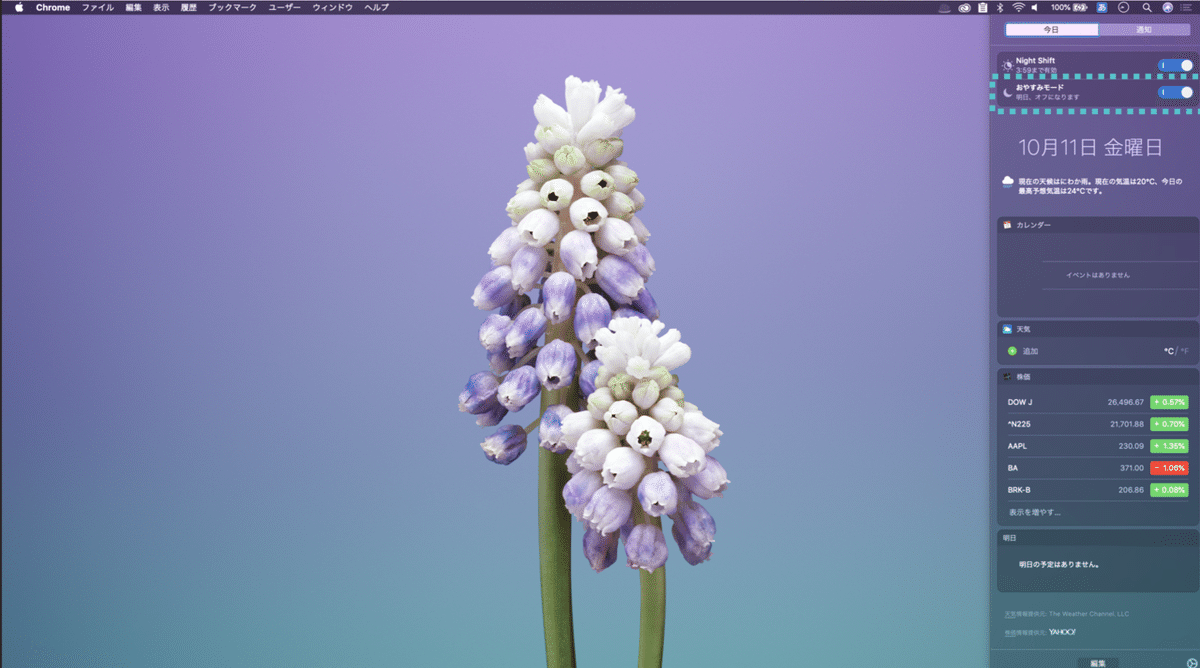
Task: Click the イベントはありません text
Action: [x=1097, y=274]
